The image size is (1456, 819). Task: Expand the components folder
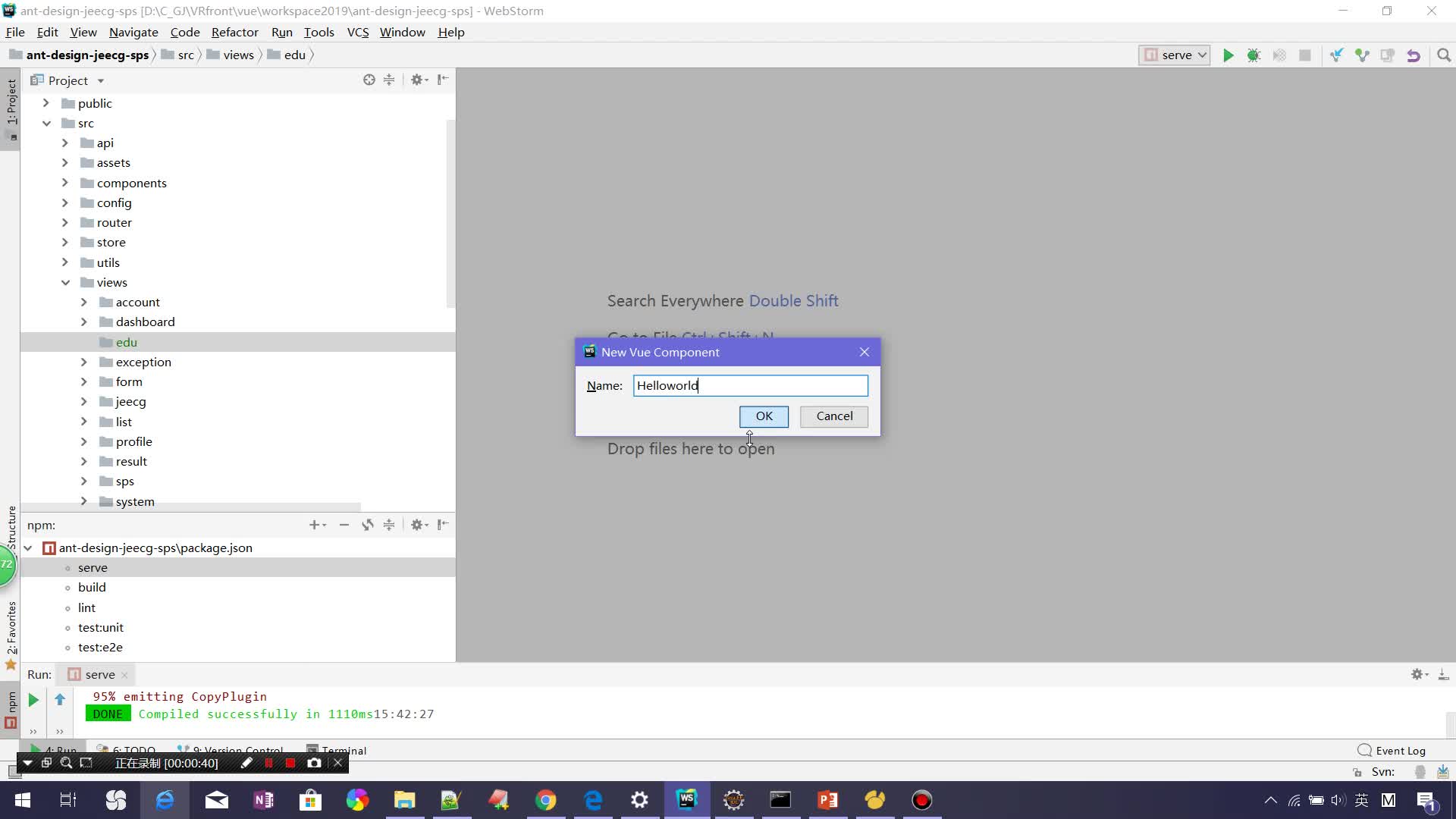pos(67,183)
